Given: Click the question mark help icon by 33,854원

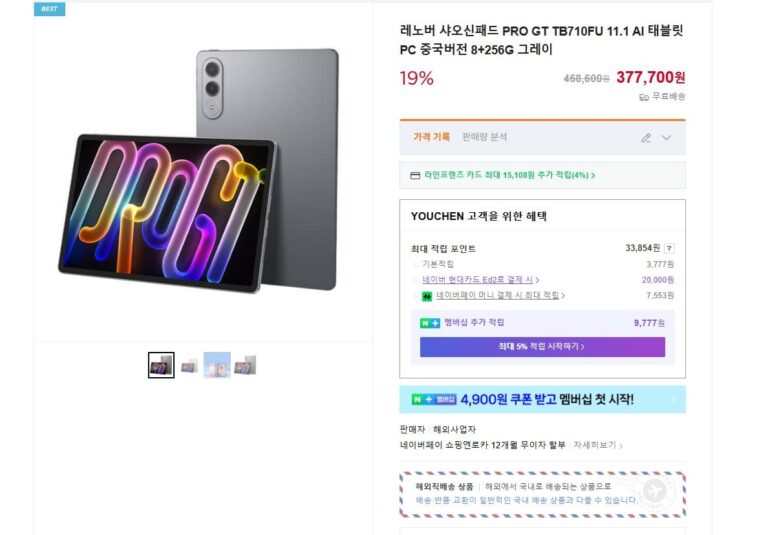Looking at the screenshot, I should click(669, 249).
